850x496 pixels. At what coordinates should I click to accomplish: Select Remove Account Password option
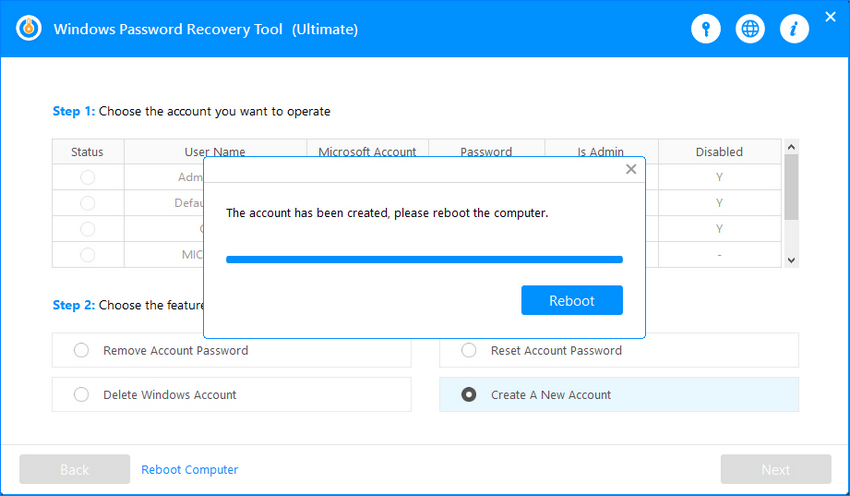(231, 350)
